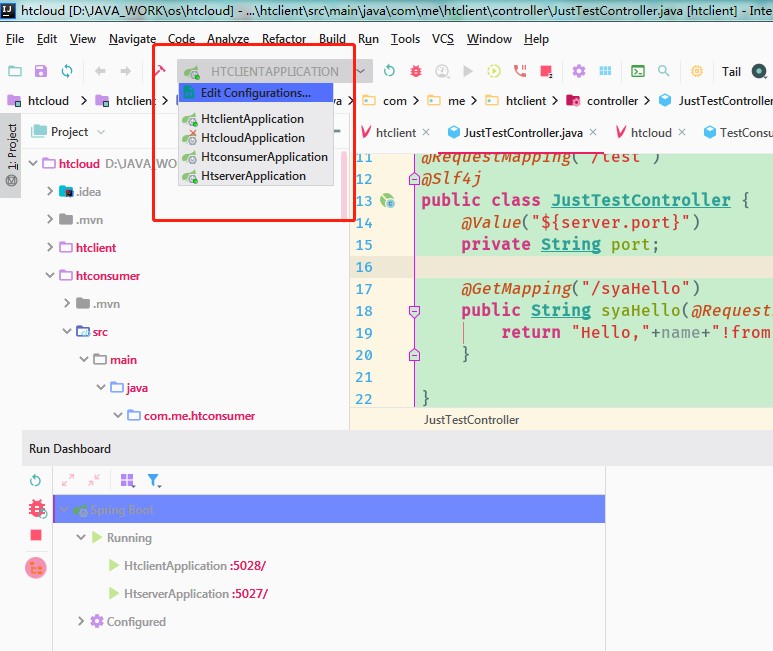Click the Run Dashboard filter icon
This screenshot has width=773, height=651.
[154, 481]
